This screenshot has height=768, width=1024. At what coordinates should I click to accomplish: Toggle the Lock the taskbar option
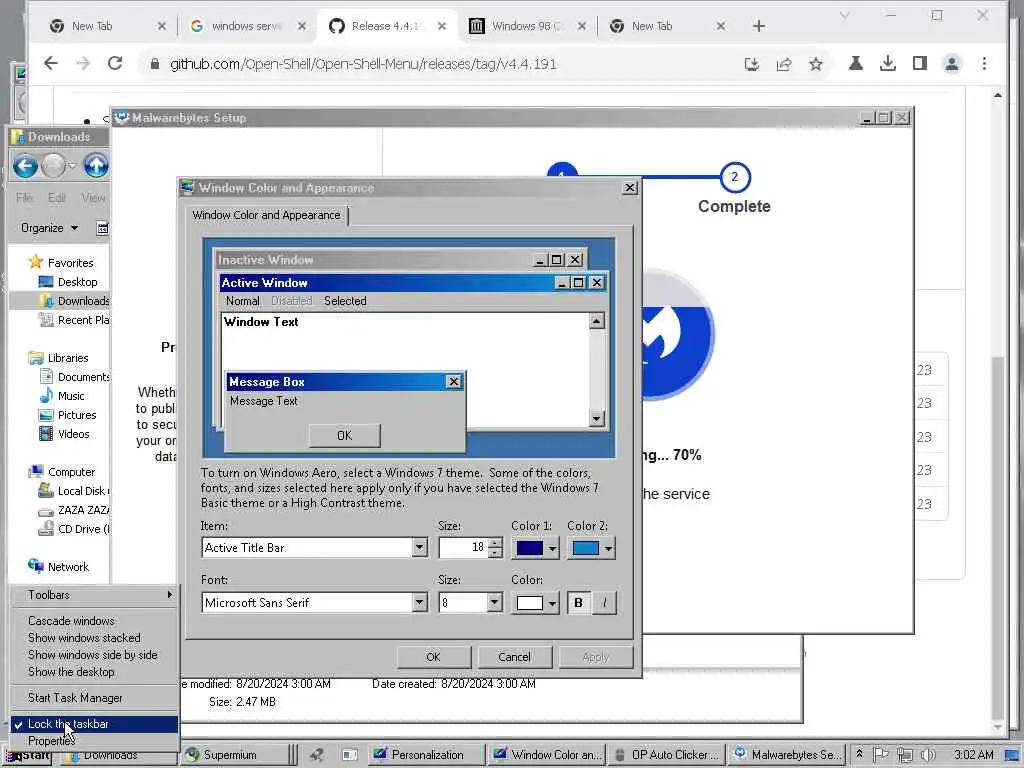tap(94, 724)
